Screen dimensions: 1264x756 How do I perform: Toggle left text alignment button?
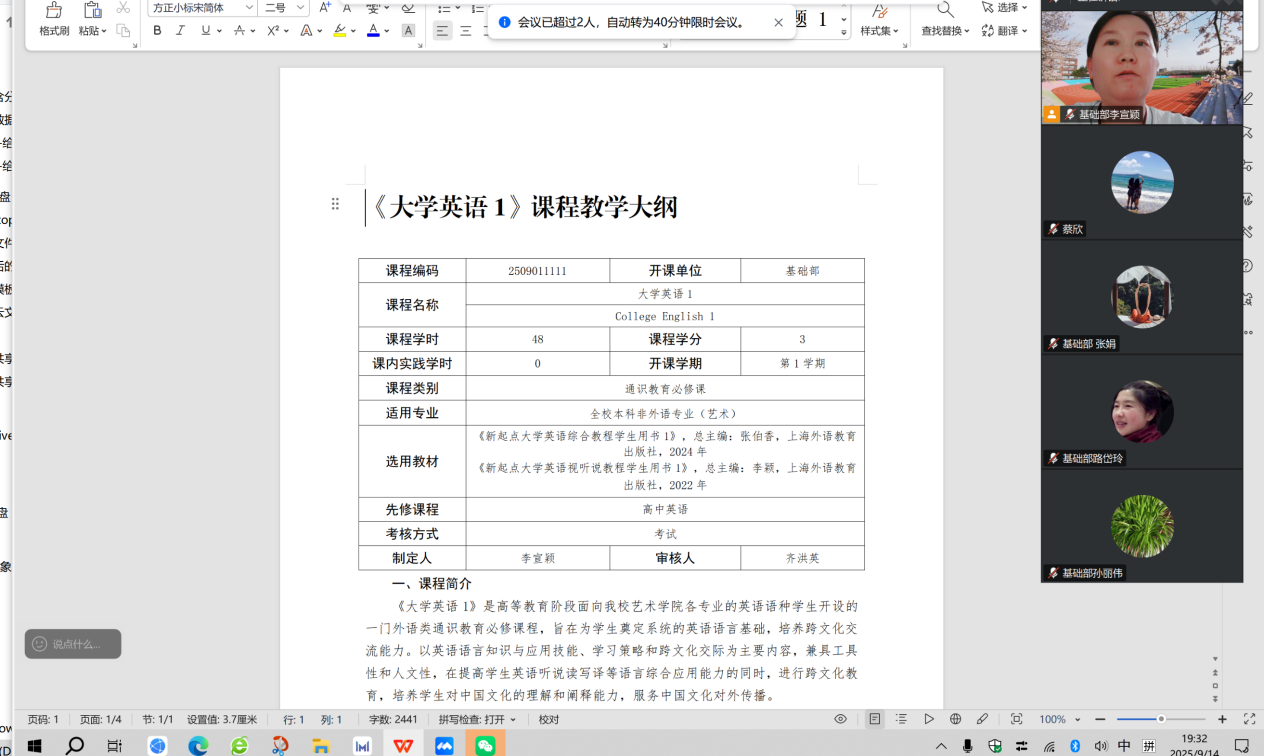tap(442, 31)
